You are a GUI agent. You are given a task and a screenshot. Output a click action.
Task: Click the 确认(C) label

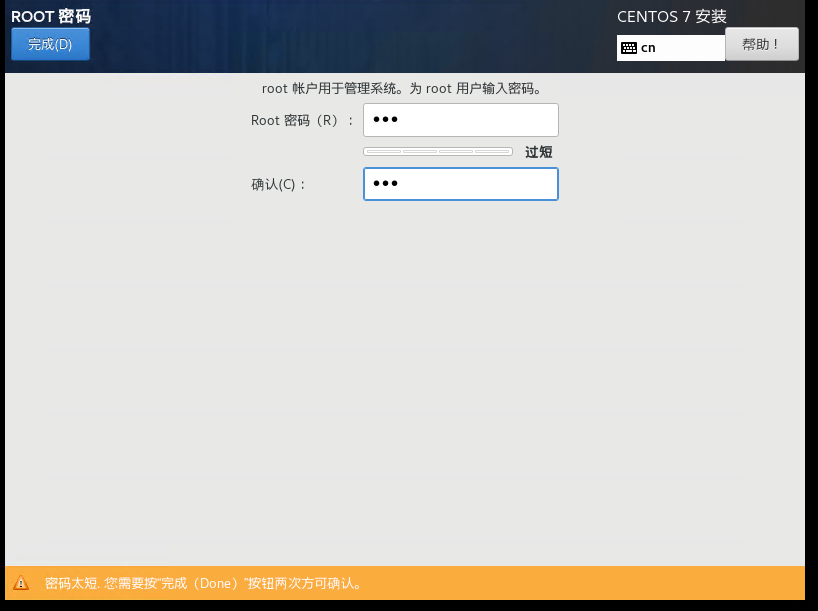tap(278, 184)
